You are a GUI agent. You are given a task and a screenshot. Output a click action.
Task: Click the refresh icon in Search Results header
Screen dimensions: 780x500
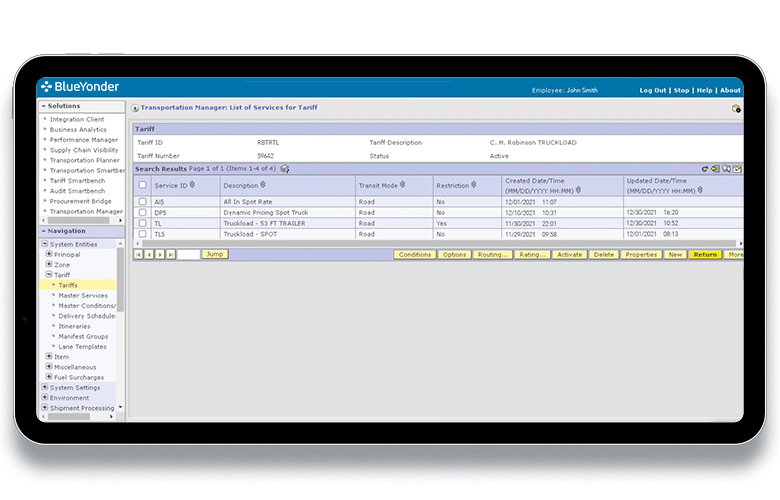[704, 169]
